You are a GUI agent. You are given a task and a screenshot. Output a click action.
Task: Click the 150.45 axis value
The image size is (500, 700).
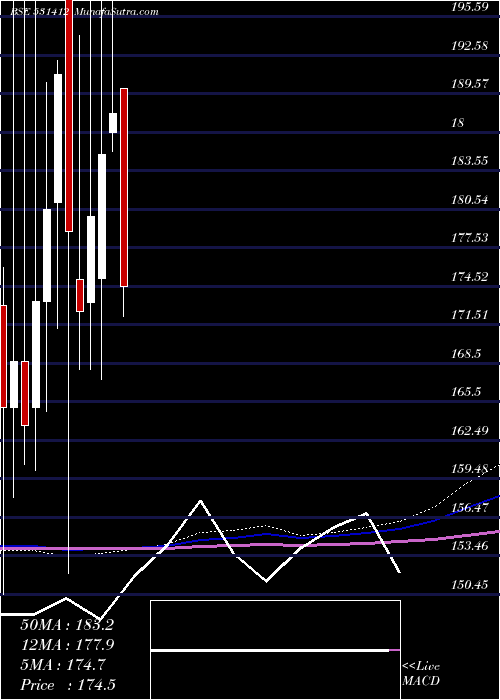(469, 584)
